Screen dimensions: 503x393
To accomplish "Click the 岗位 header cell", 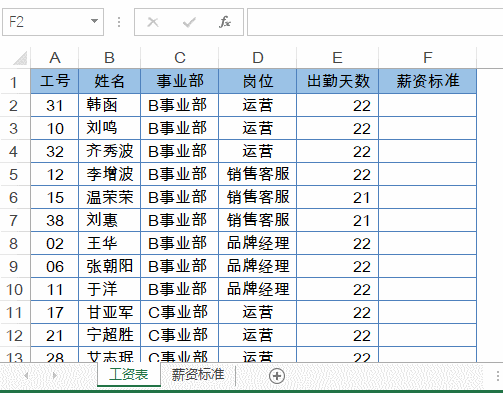I will tap(258, 81).
